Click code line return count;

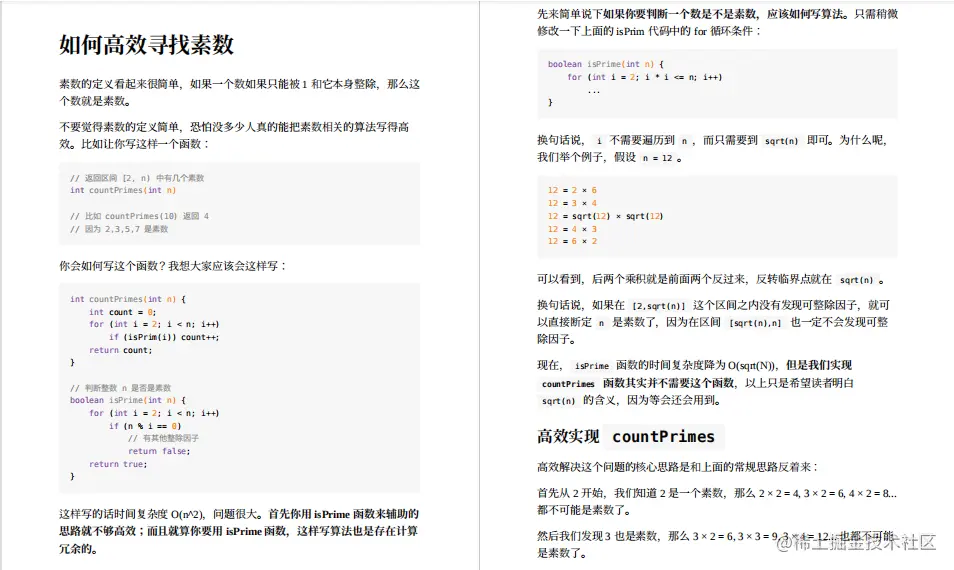click(x=120, y=350)
